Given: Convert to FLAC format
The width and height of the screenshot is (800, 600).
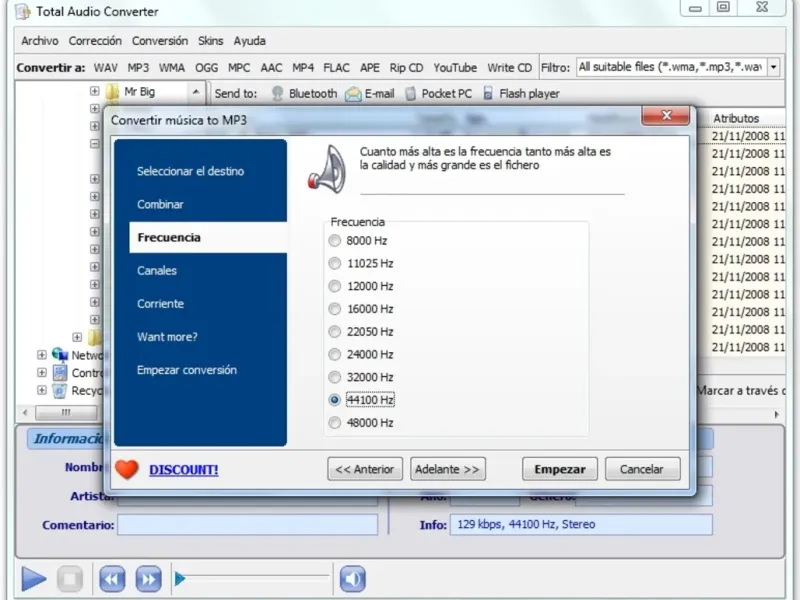Looking at the screenshot, I should pyautogui.click(x=336, y=67).
